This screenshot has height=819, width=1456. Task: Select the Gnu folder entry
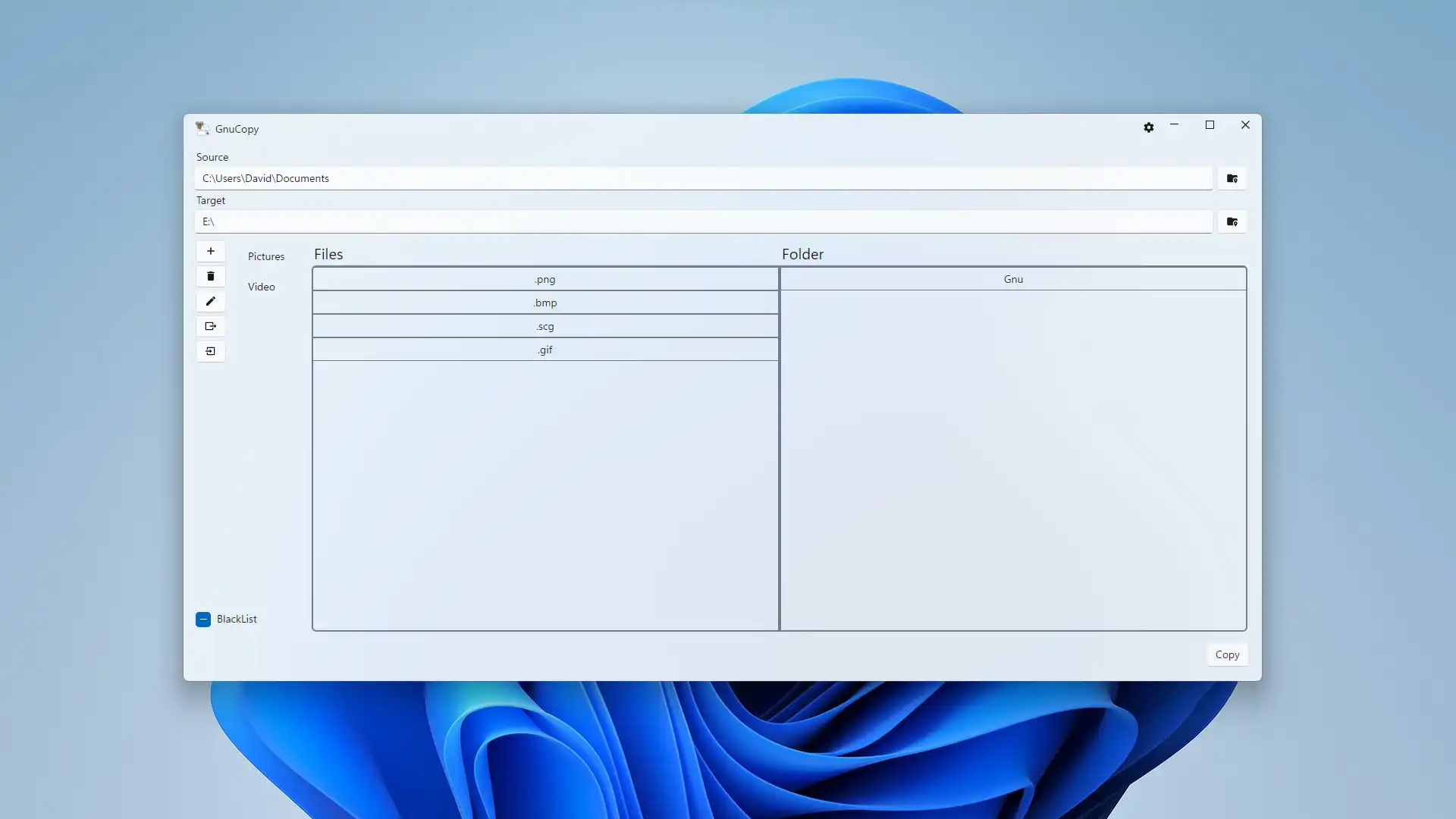[1012, 278]
